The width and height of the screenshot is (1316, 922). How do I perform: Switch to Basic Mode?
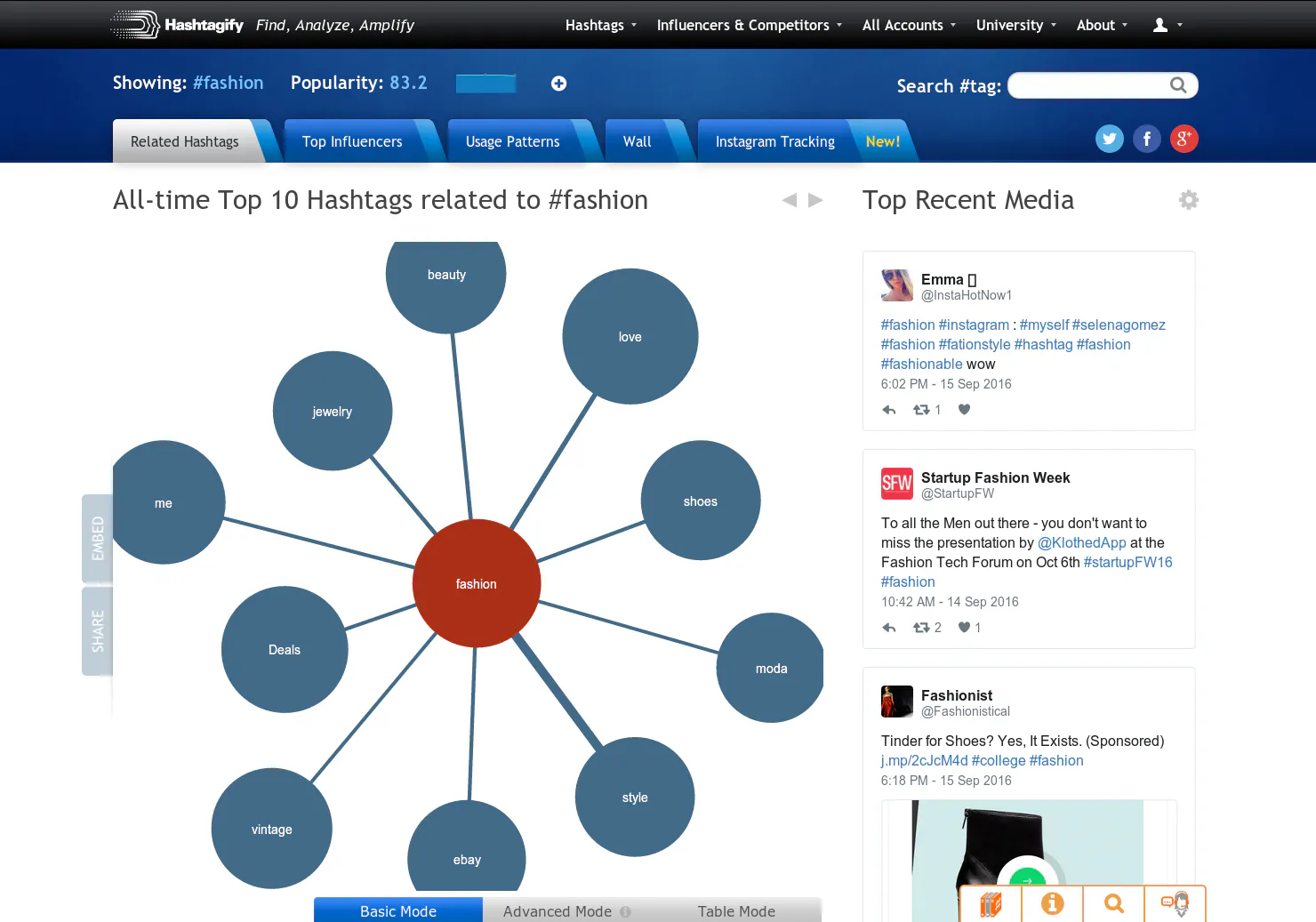(x=398, y=910)
